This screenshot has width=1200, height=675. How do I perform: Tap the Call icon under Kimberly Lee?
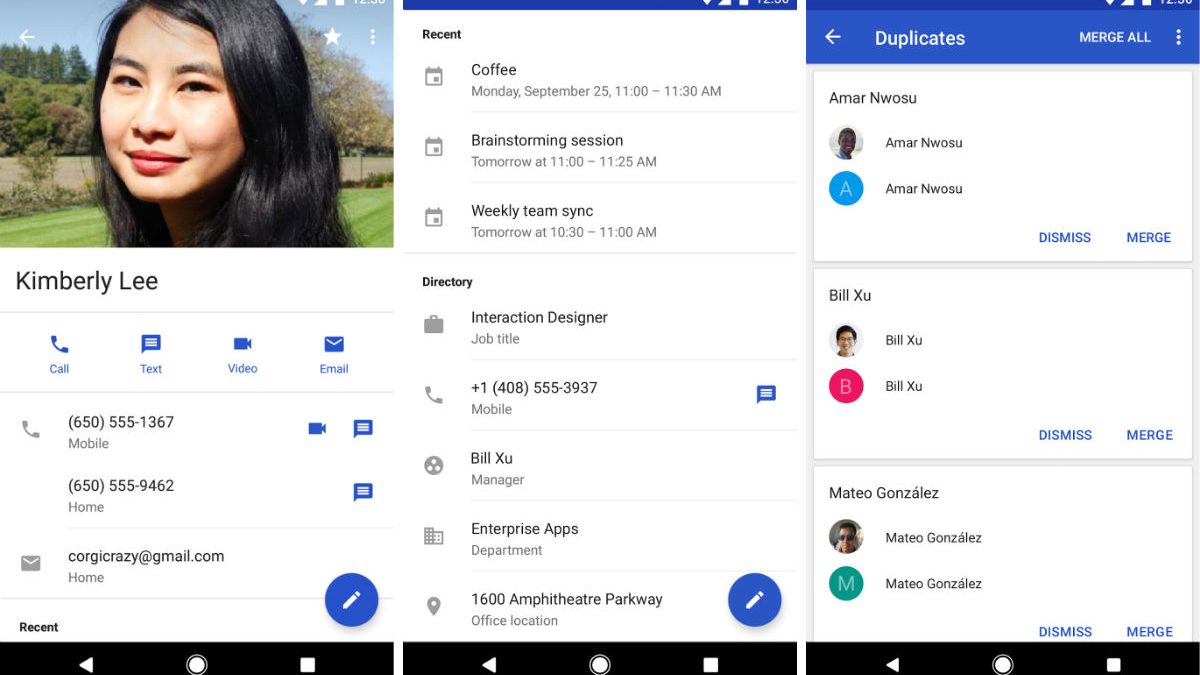coord(59,345)
